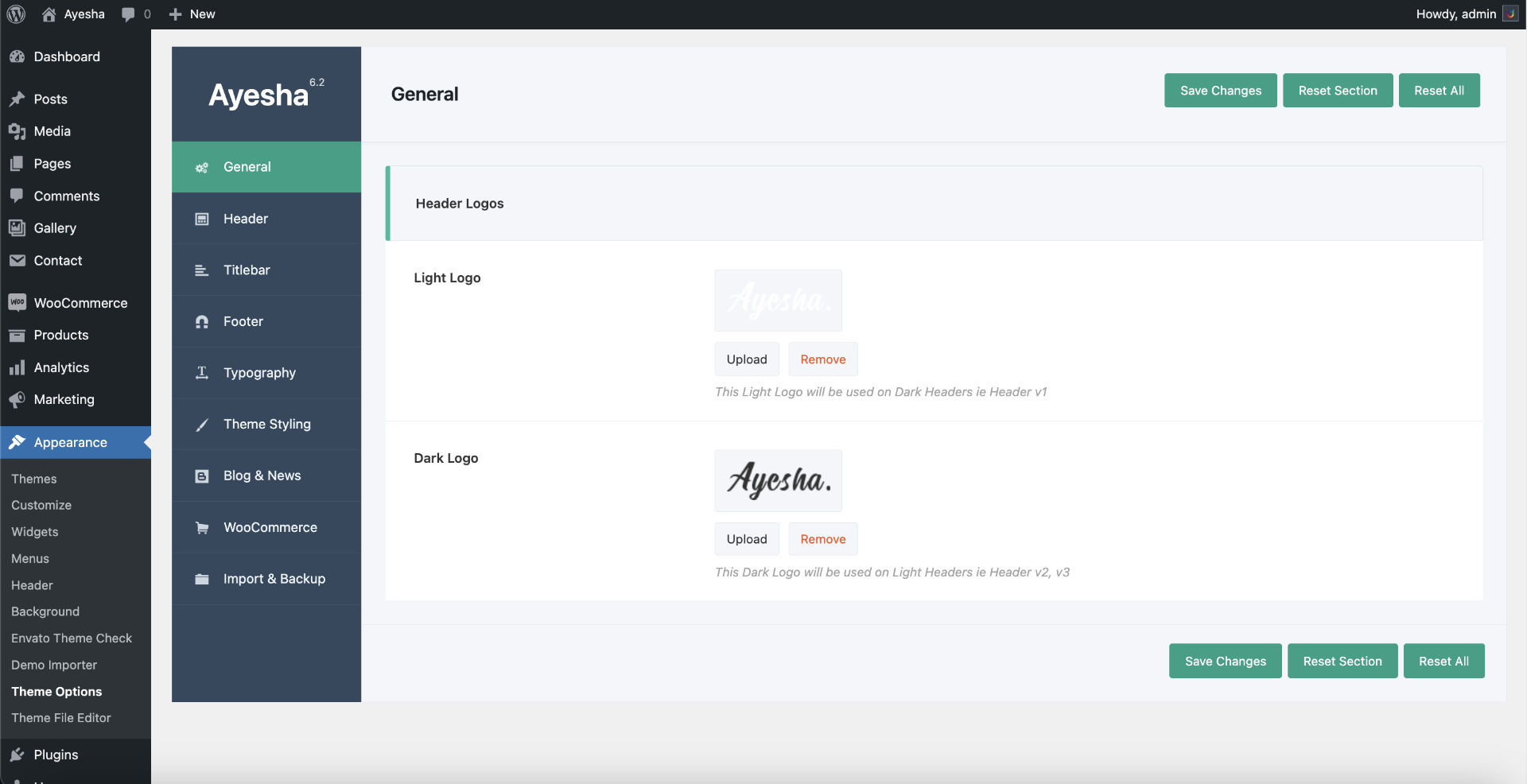
Task: Open Media library via its sidebar icon
Action: 17,131
